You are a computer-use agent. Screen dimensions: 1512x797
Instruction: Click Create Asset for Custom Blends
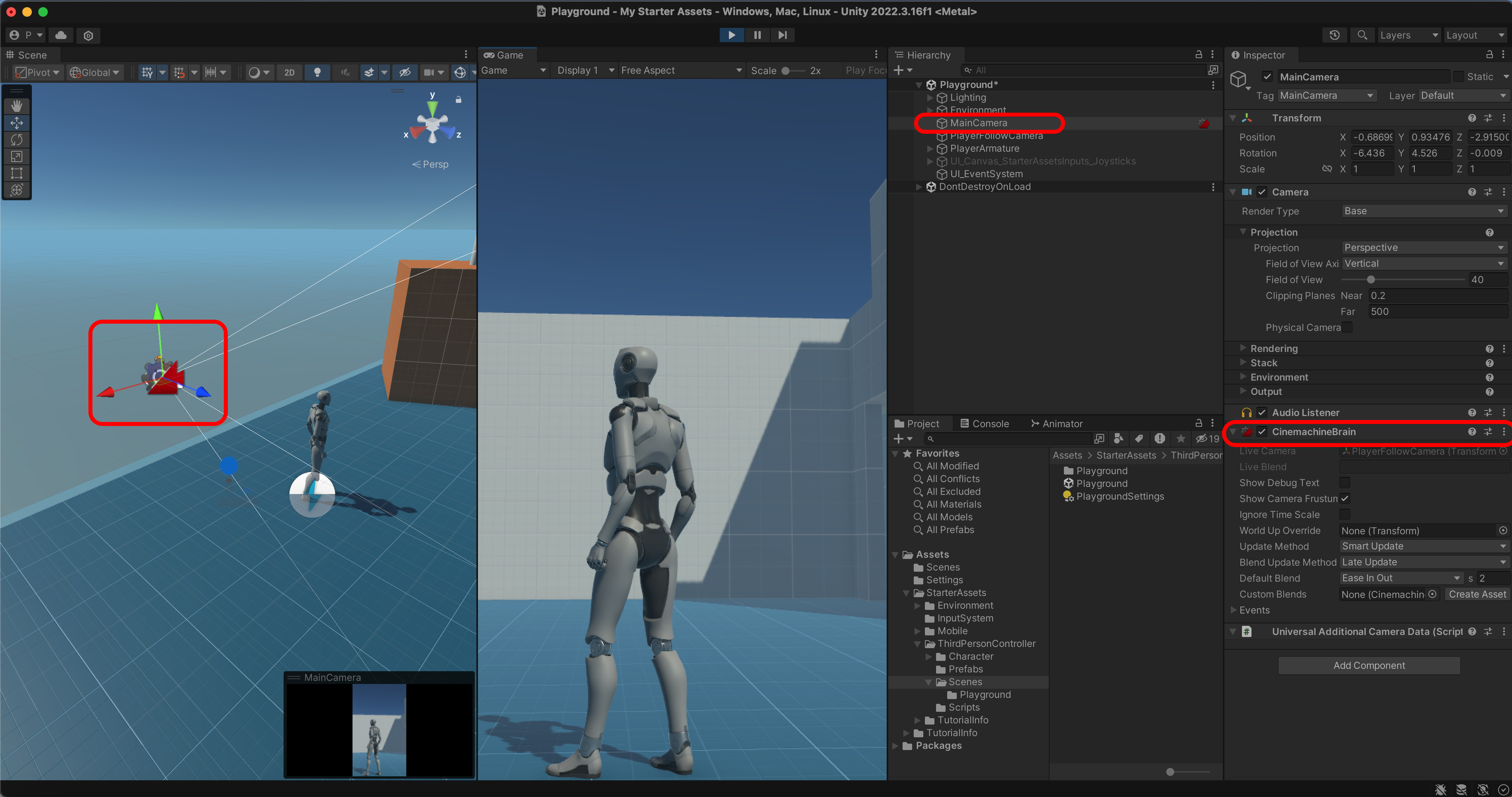click(1477, 594)
